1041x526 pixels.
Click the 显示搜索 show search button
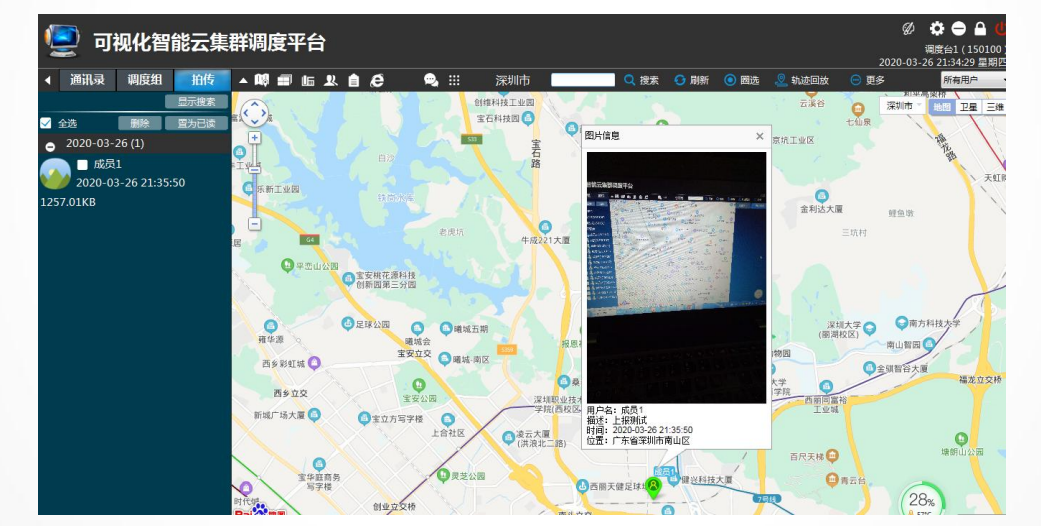[197, 102]
